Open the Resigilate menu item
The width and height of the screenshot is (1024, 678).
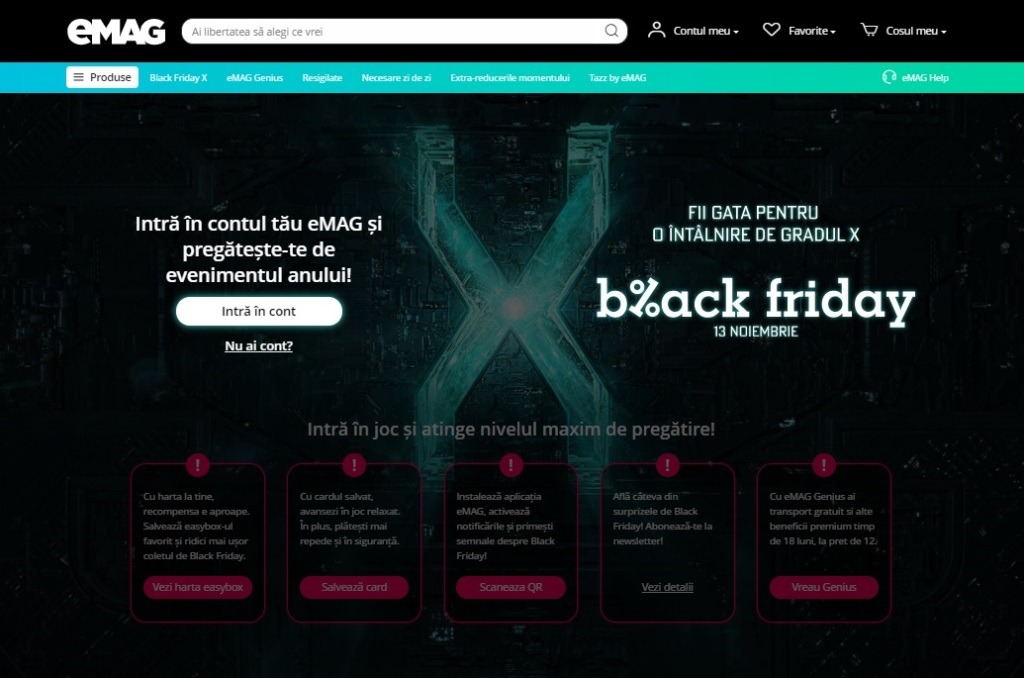pos(322,78)
